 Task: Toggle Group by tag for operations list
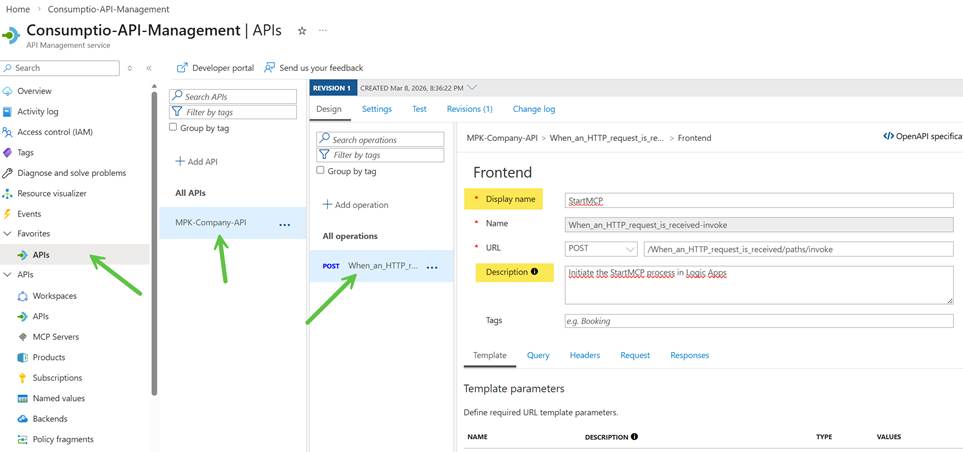[320, 171]
